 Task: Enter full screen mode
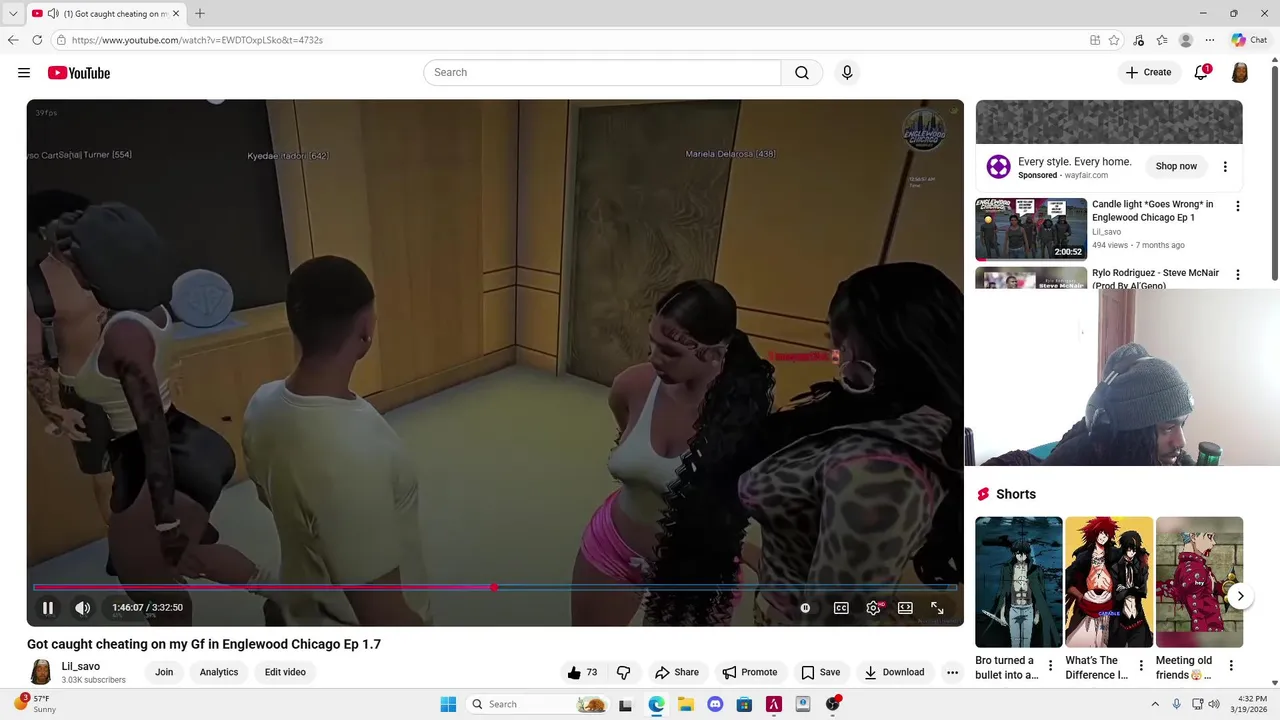(x=937, y=607)
